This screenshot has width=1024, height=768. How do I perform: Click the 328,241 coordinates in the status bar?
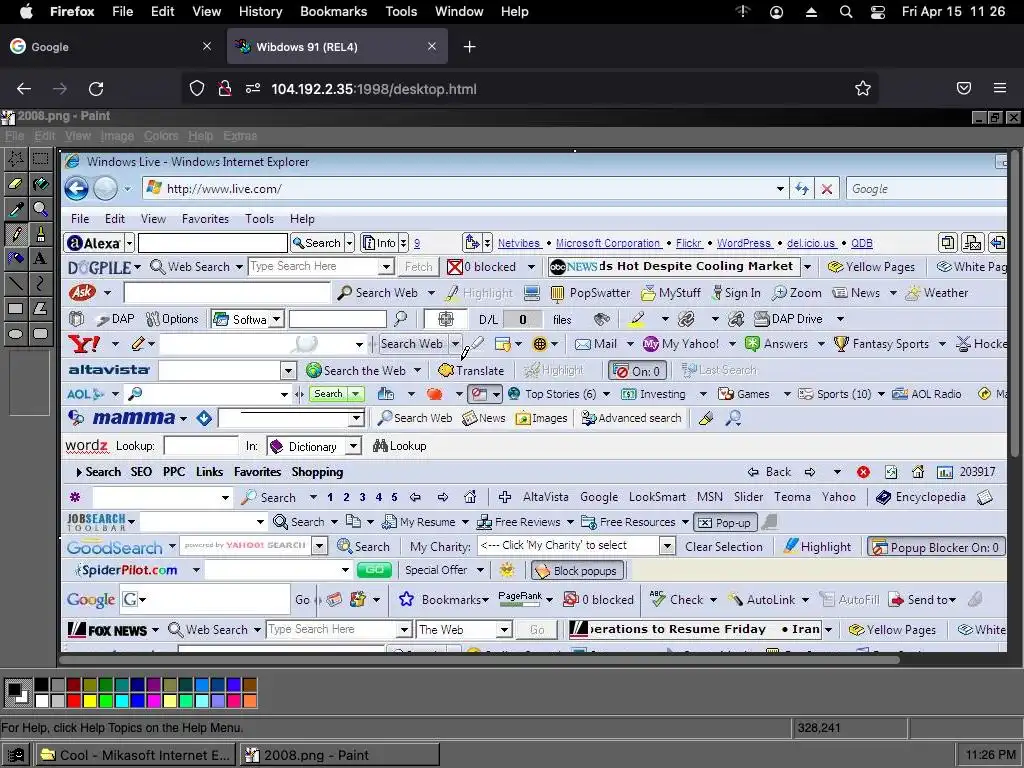tap(819, 728)
